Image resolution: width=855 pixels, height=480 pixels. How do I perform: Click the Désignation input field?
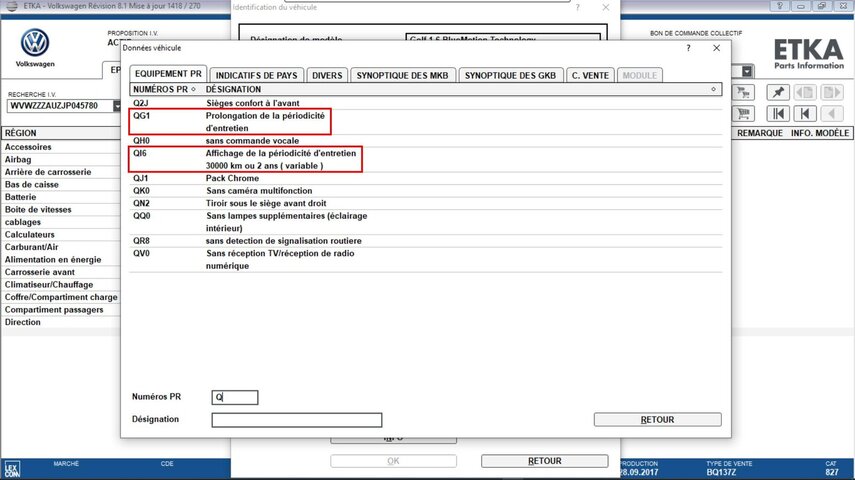[x=297, y=419]
